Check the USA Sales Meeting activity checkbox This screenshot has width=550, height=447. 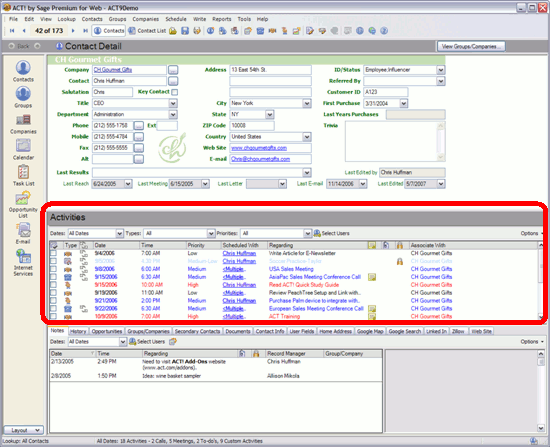(53, 269)
